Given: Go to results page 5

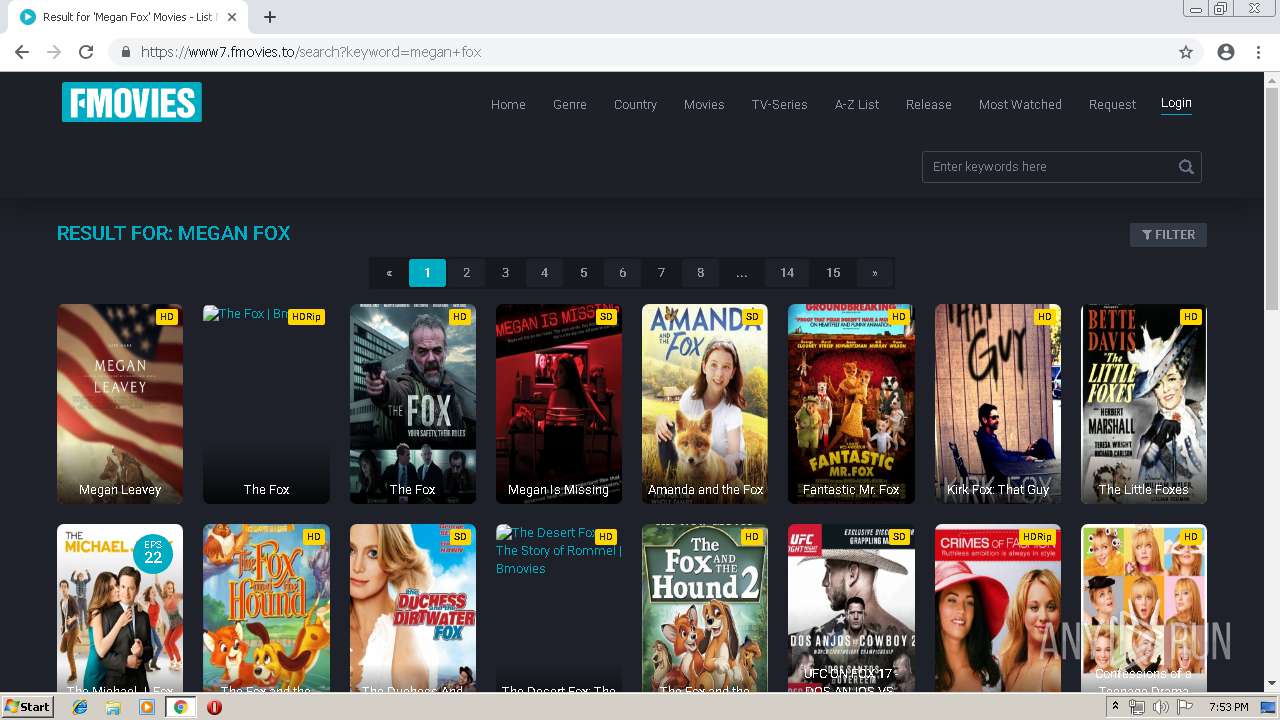Looking at the screenshot, I should (x=583, y=273).
